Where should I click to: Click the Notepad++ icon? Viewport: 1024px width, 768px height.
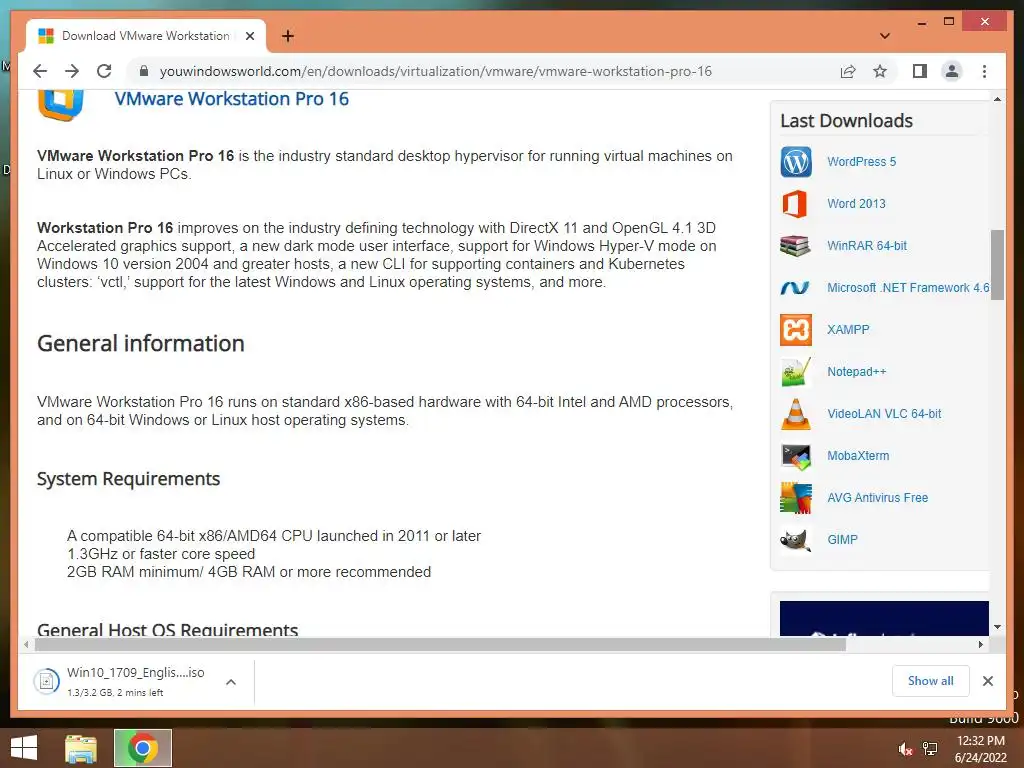795,372
